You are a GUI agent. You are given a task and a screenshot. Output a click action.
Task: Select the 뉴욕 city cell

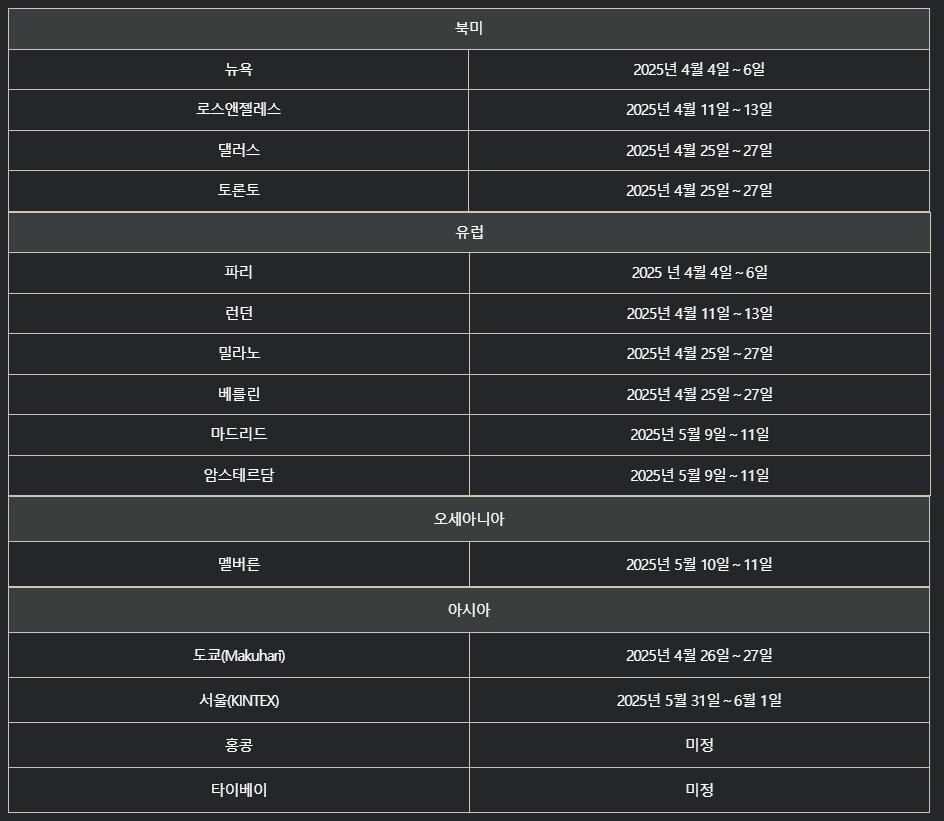[x=239, y=70]
